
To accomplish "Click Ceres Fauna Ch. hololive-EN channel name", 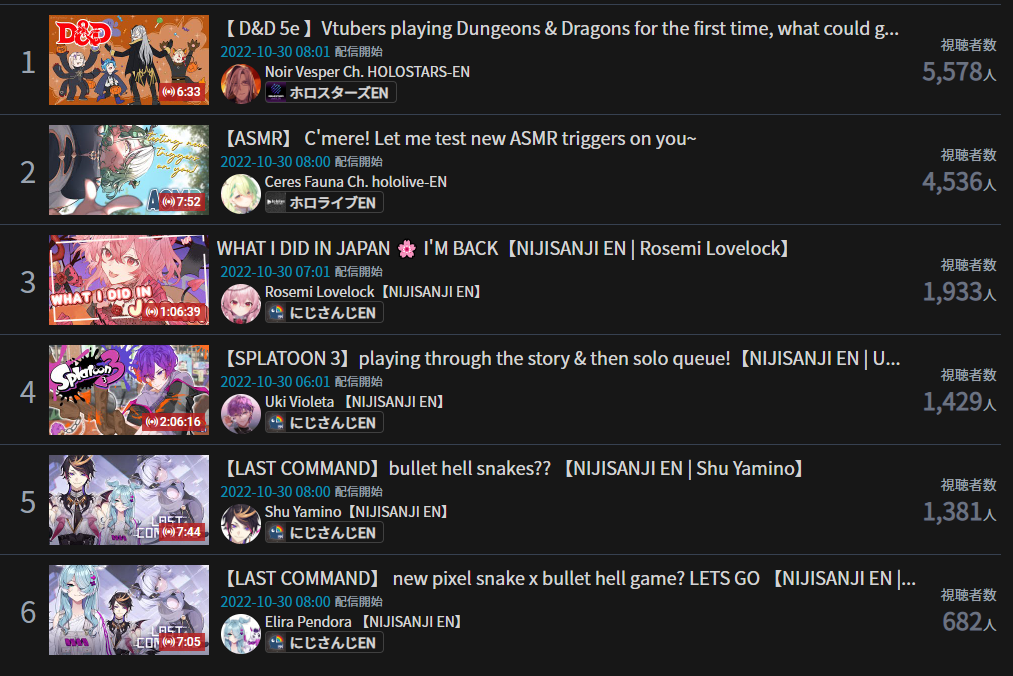I will (x=356, y=182).
